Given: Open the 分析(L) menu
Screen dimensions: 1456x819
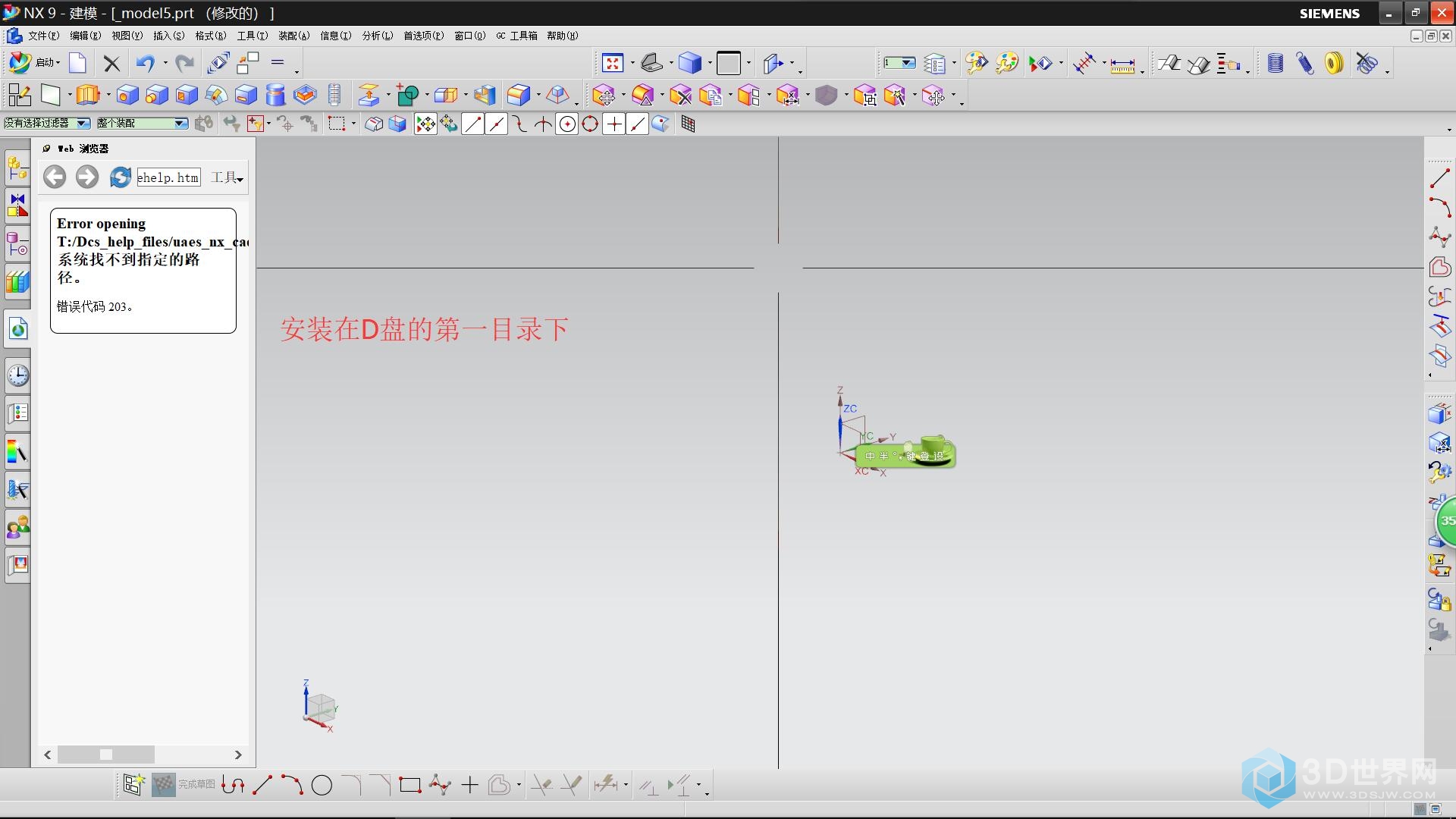Looking at the screenshot, I should click(377, 36).
